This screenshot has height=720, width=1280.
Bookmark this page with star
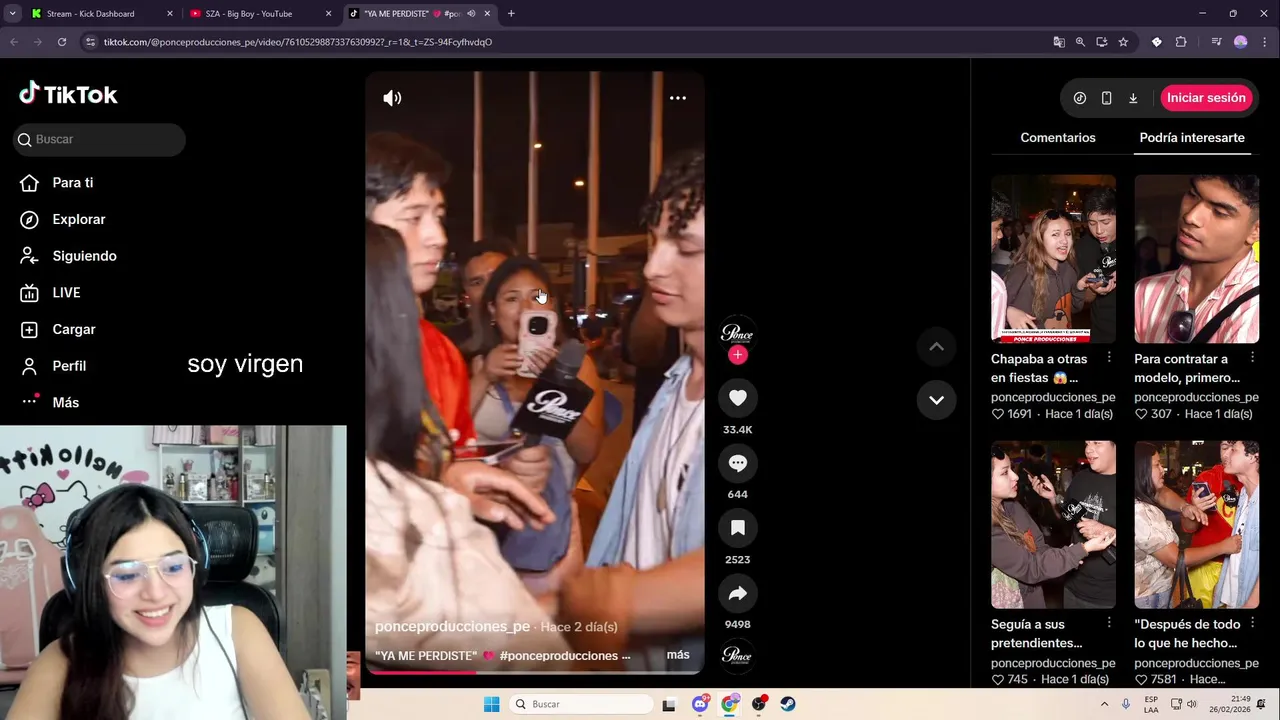[1123, 42]
